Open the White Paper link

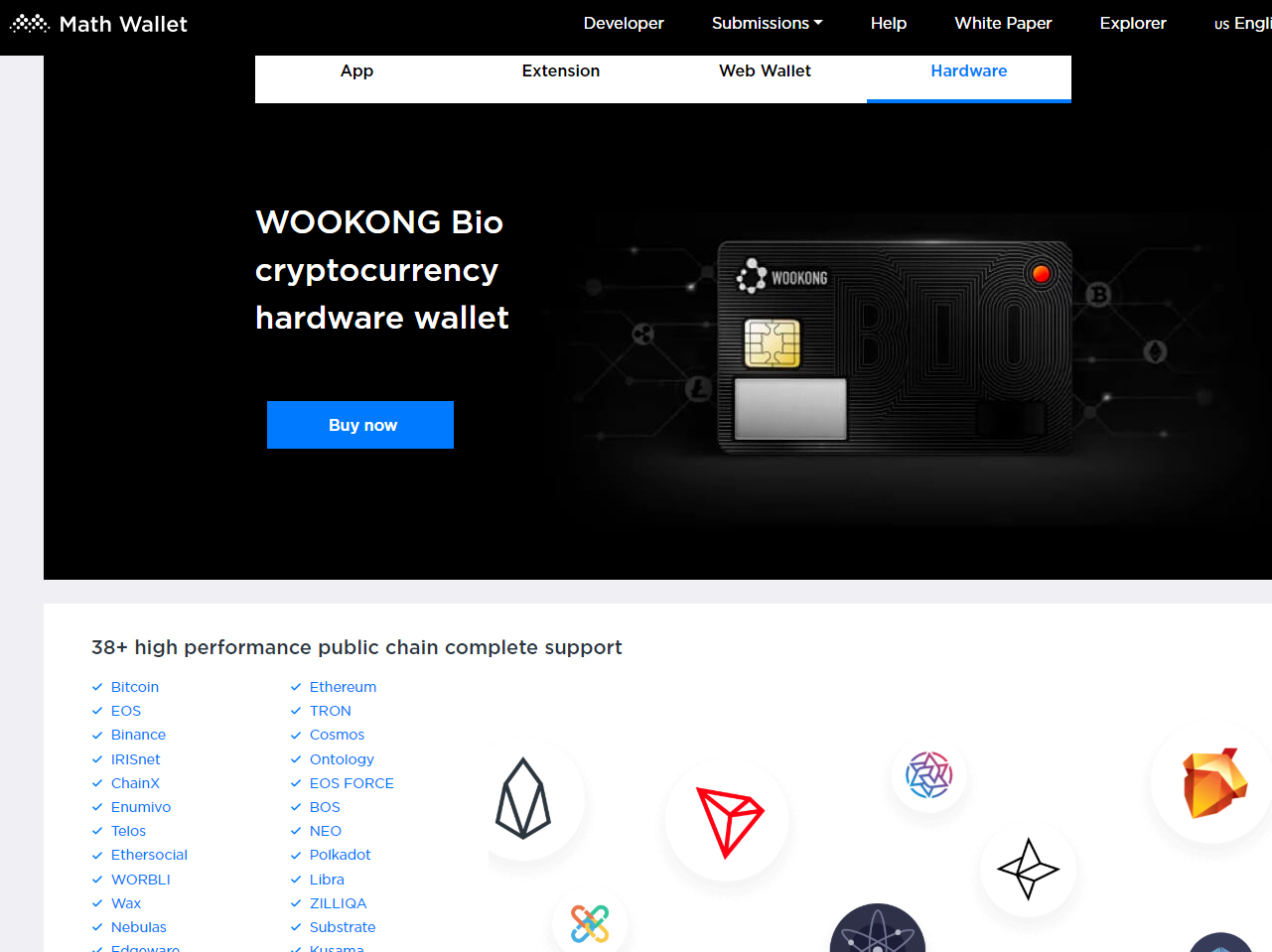click(1003, 23)
